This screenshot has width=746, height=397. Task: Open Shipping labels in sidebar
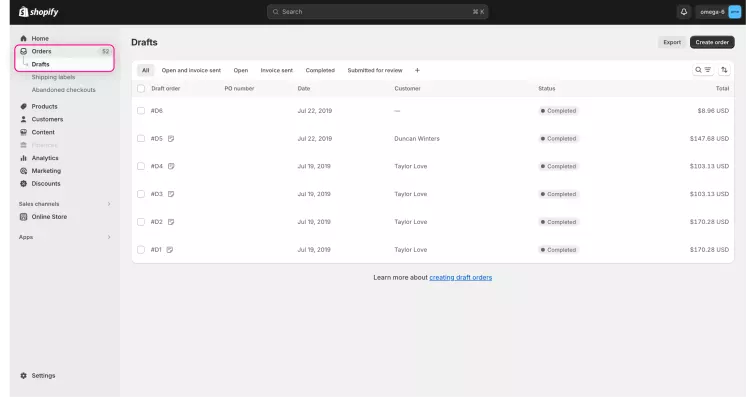click(x=53, y=77)
